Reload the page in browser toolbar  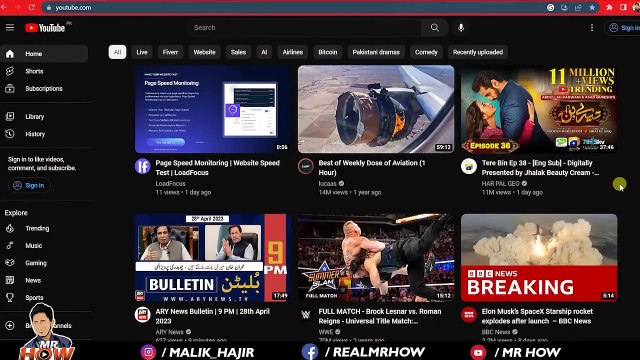(31, 7)
